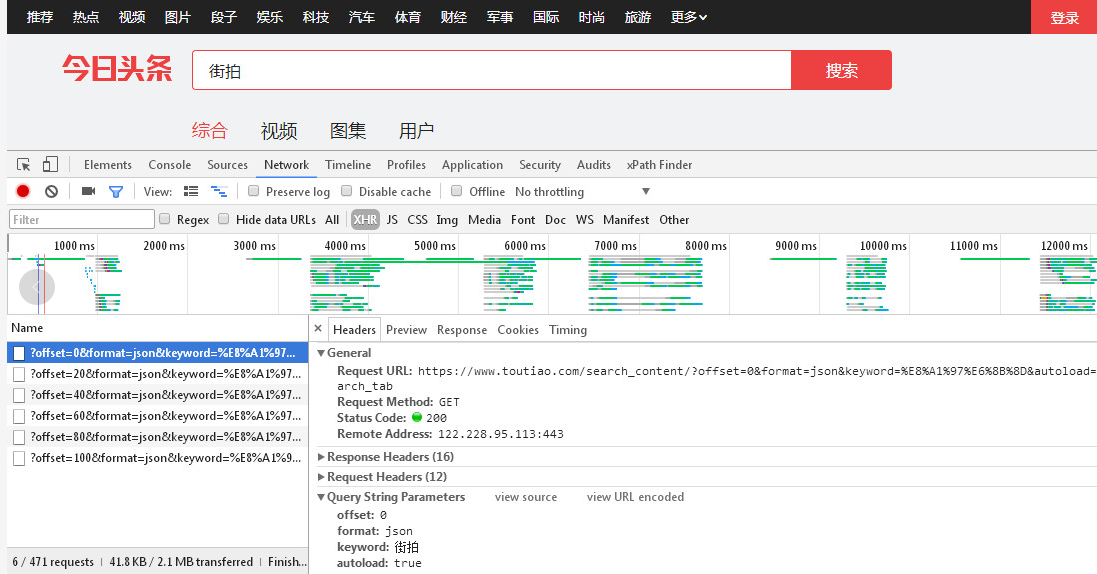Click the red 搜索 search button
Screen dimensions: 1097x574
(841, 70)
